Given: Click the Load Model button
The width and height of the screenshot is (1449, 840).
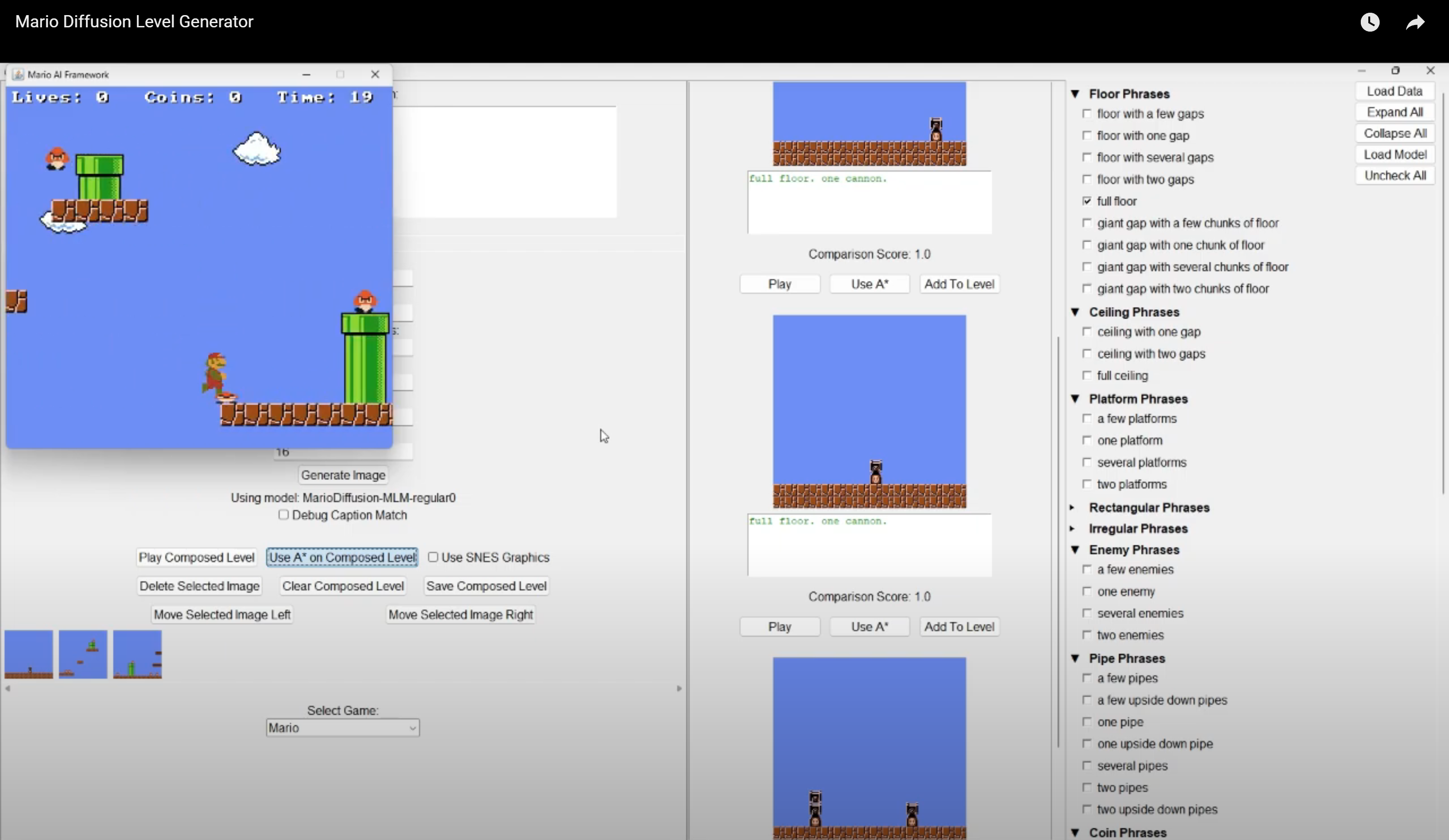Looking at the screenshot, I should [1395, 155].
